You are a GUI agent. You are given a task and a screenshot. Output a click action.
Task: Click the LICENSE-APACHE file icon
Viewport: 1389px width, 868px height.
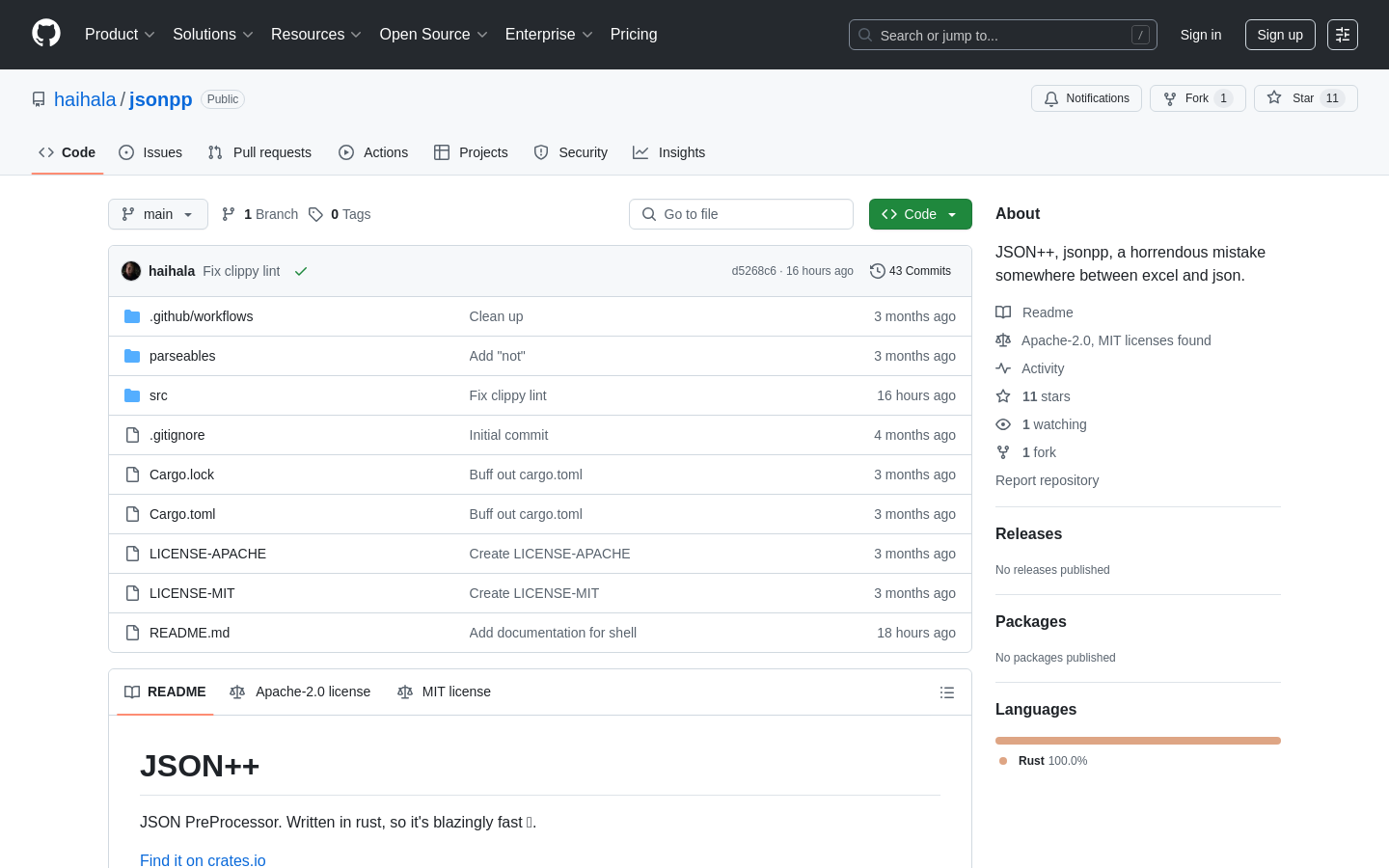pos(132,554)
